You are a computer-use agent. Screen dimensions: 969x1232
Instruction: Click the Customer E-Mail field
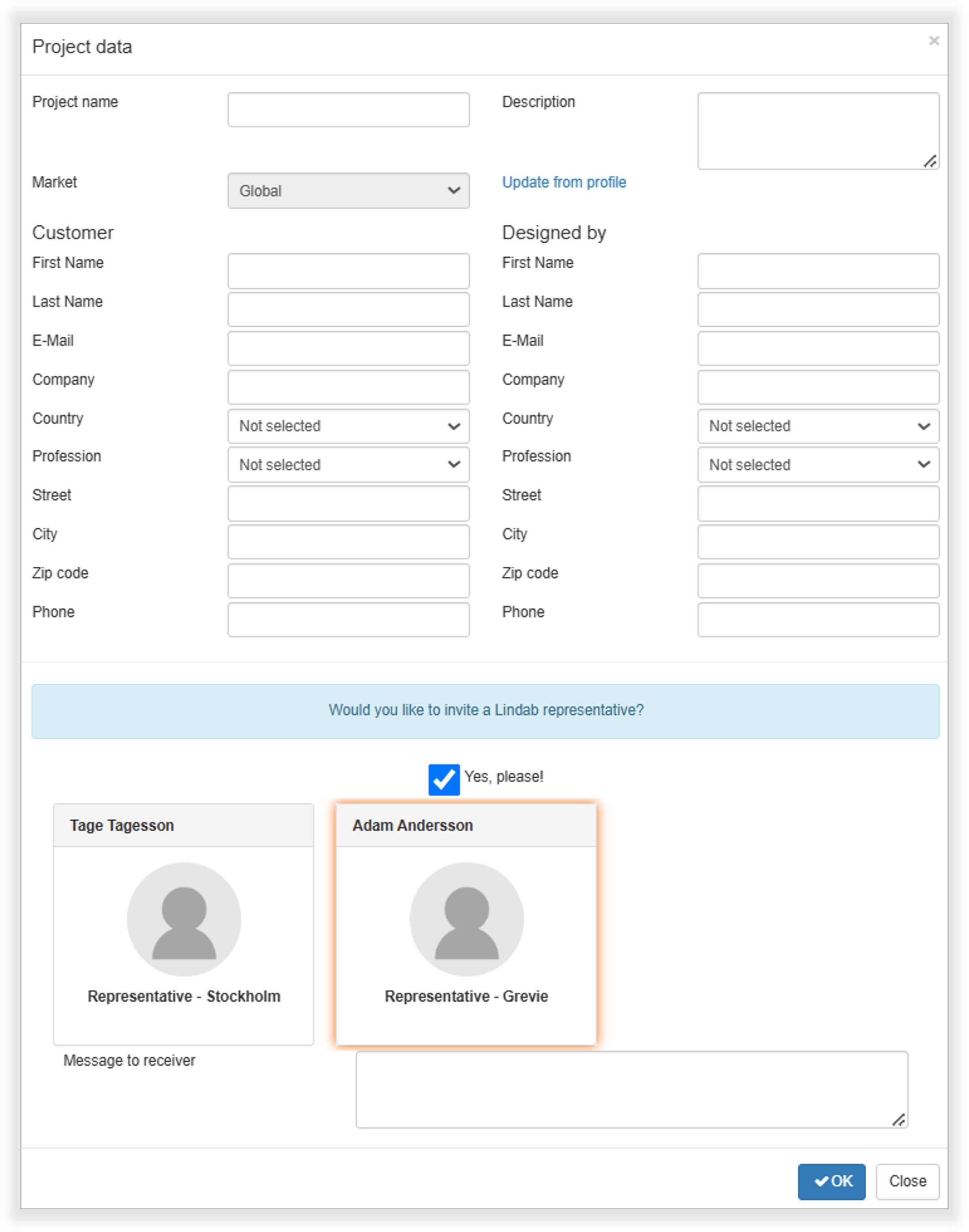[348, 348]
